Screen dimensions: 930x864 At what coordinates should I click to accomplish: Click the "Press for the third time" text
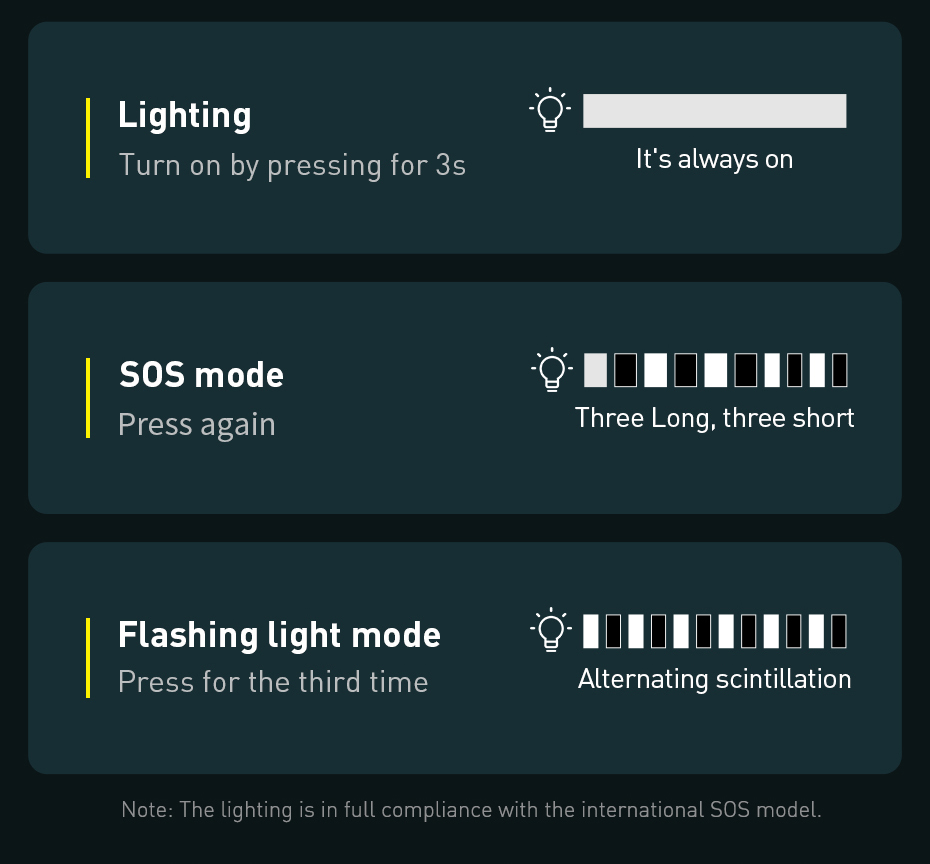coord(273,682)
